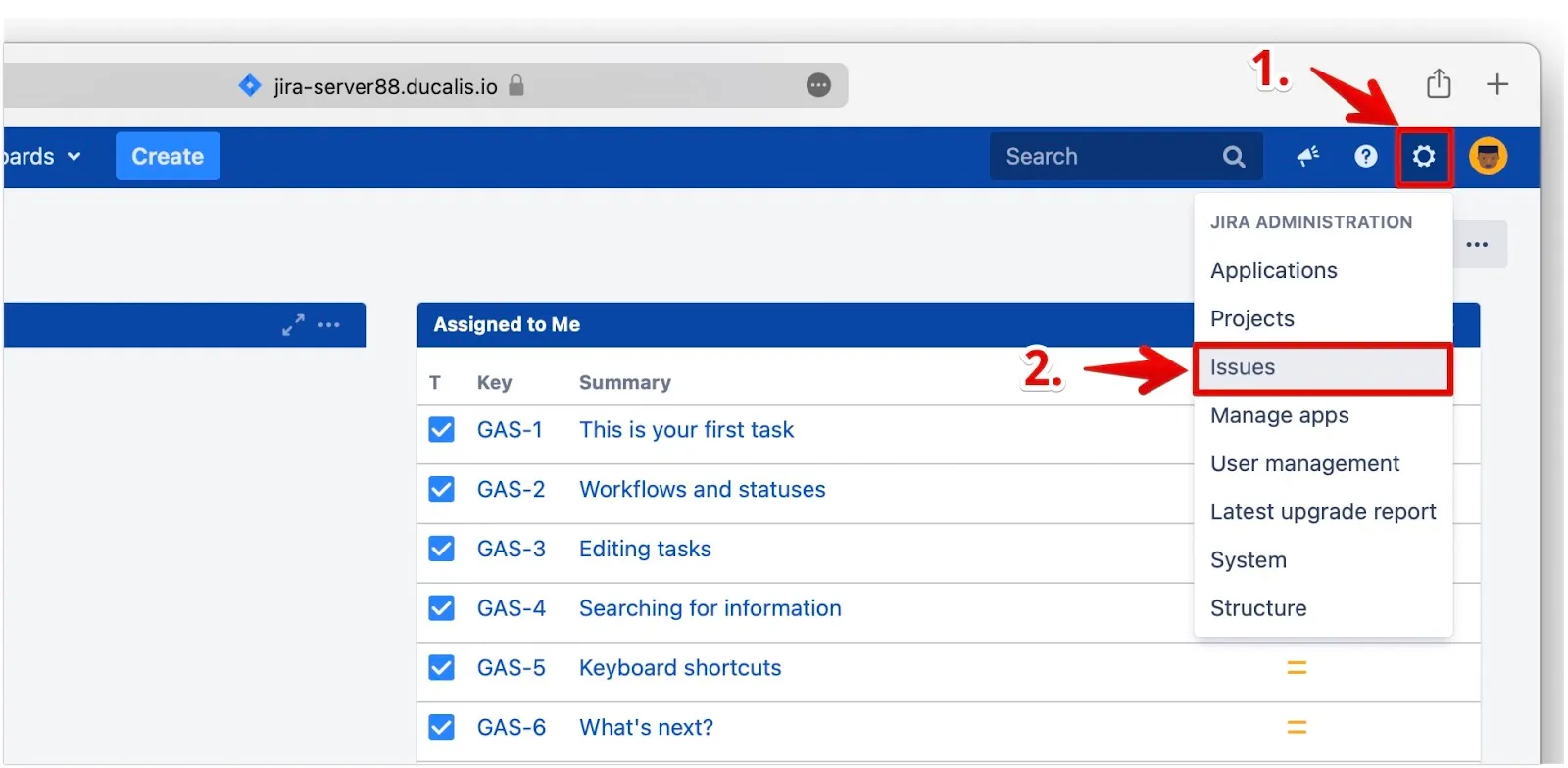
Task: Select System in administration menu
Action: [1322, 559]
